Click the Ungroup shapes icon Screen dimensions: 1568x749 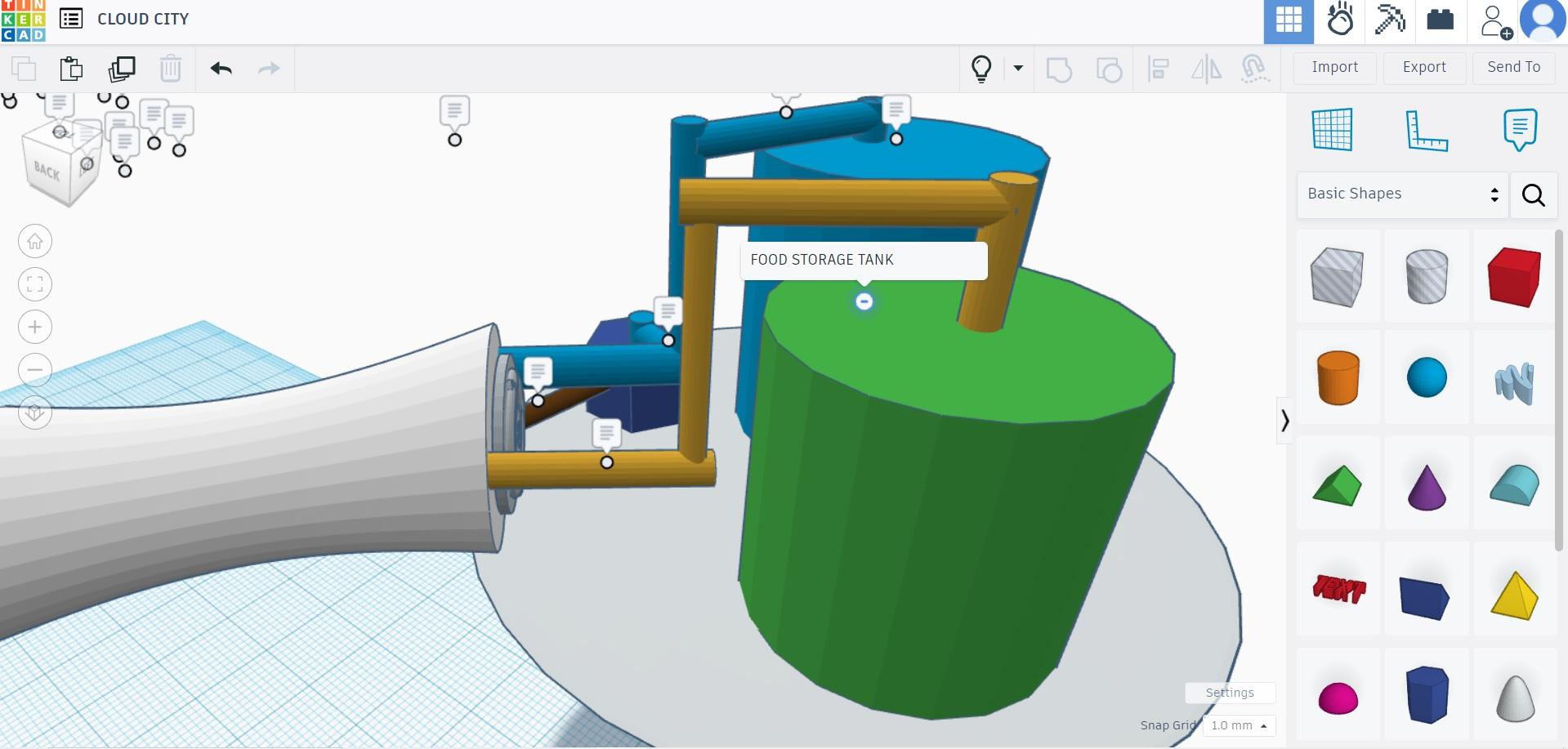pos(1109,69)
